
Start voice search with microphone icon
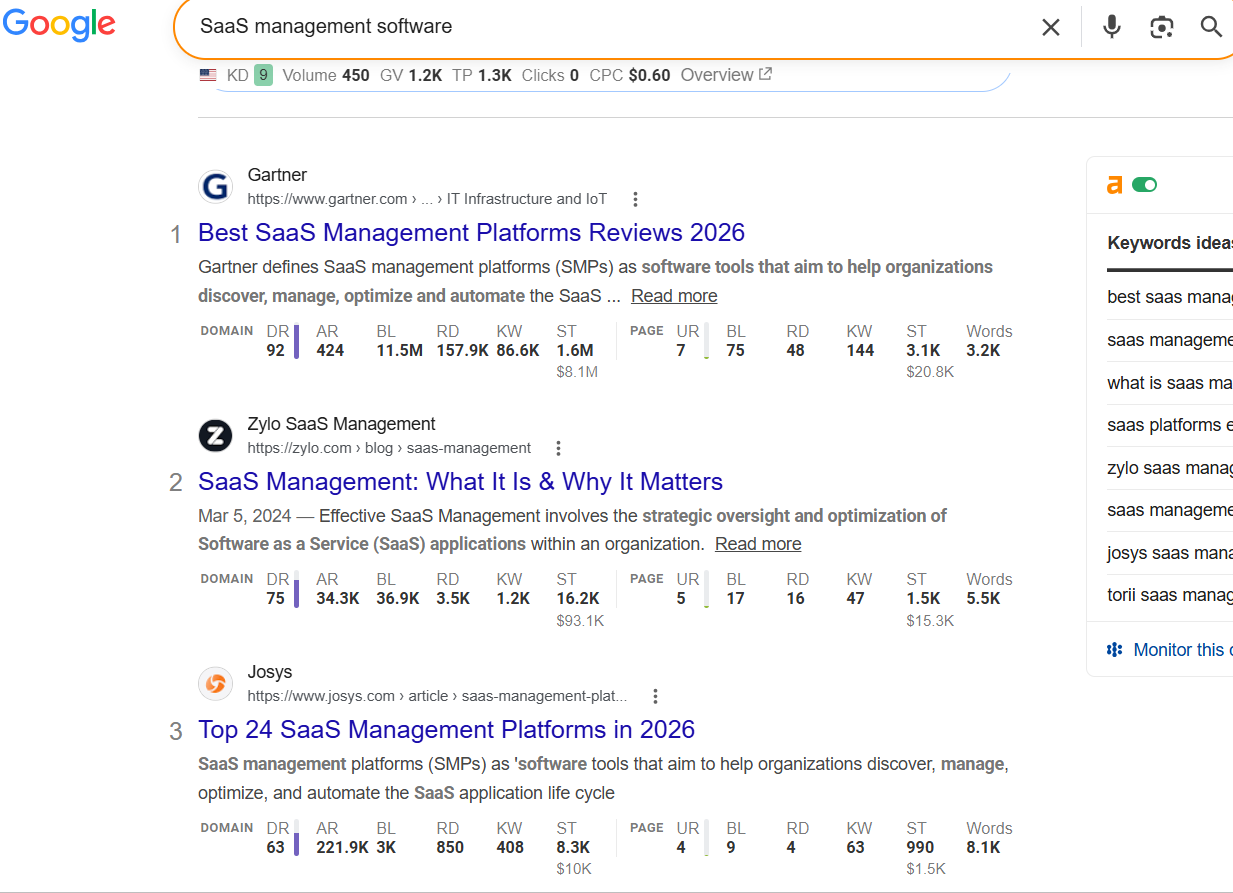click(x=1111, y=27)
